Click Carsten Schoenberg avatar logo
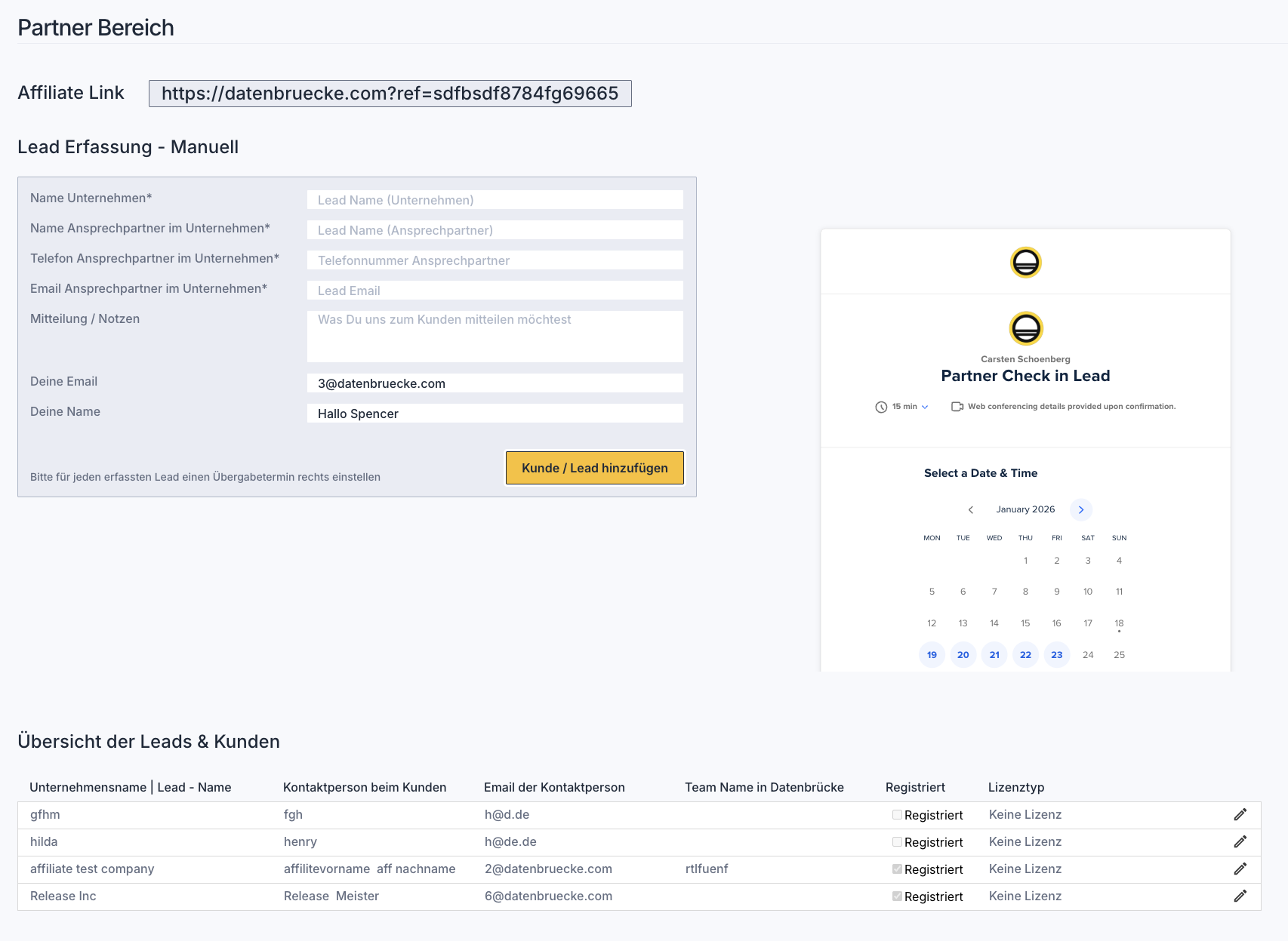The image size is (1288, 941). point(1025,328)
